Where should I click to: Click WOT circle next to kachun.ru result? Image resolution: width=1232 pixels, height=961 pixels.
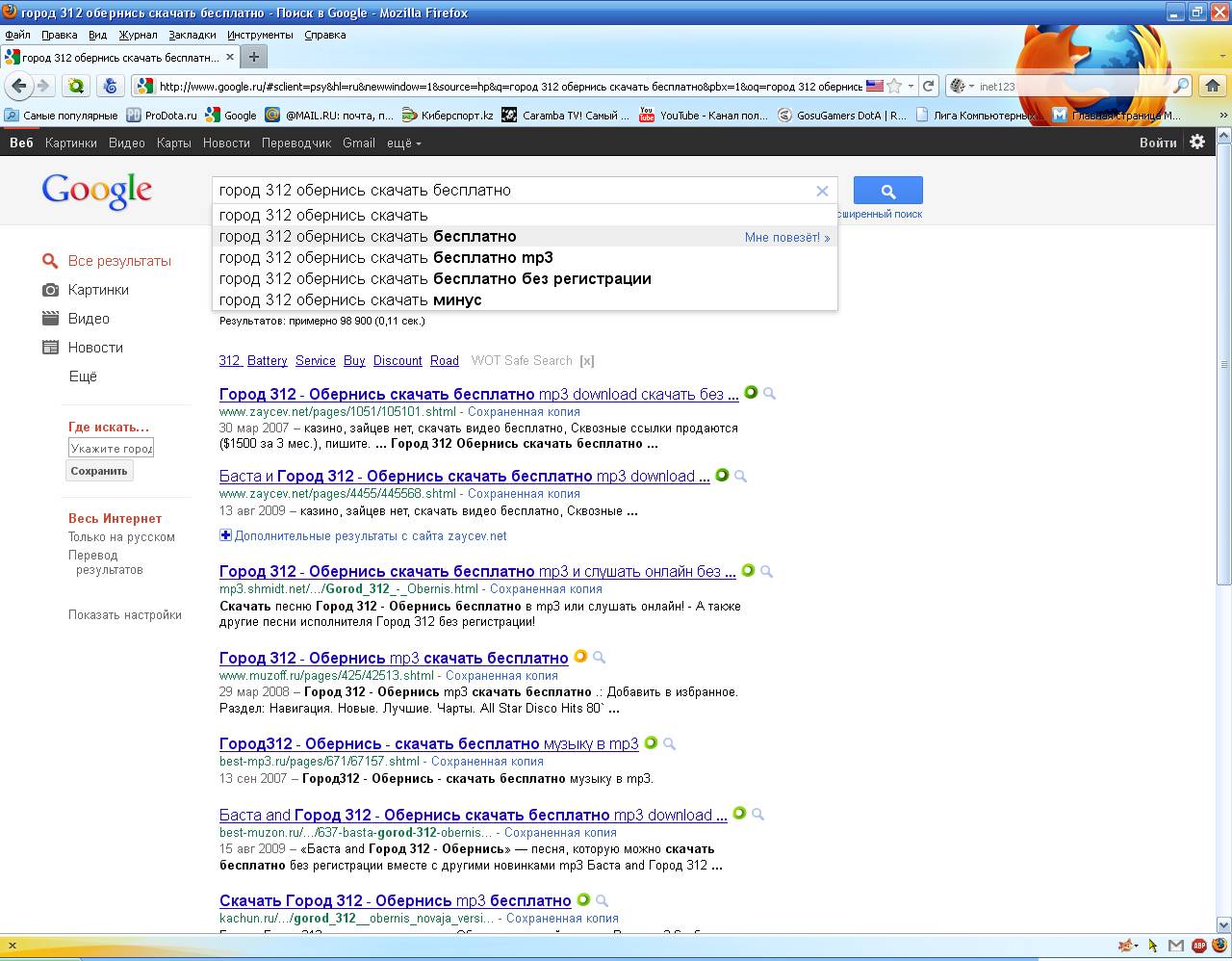583,900
